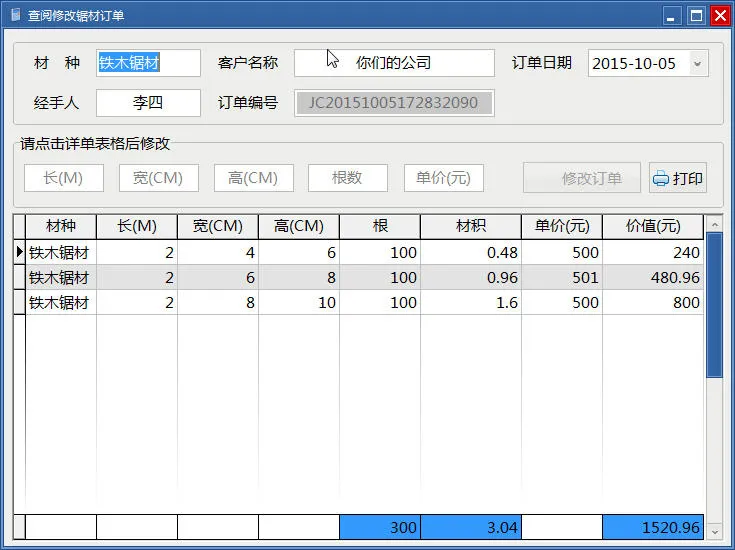The width and height of the screenshot is (735, 550).
Task: Click the 价值(元) column header
Action: [652, 226]
